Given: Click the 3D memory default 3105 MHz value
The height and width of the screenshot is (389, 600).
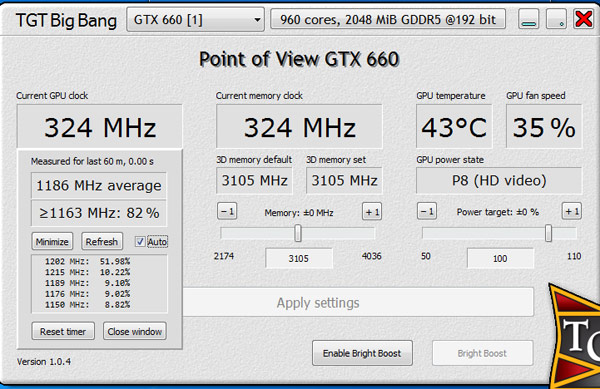Looking at the screenshot, I should (x=254, y=180).
